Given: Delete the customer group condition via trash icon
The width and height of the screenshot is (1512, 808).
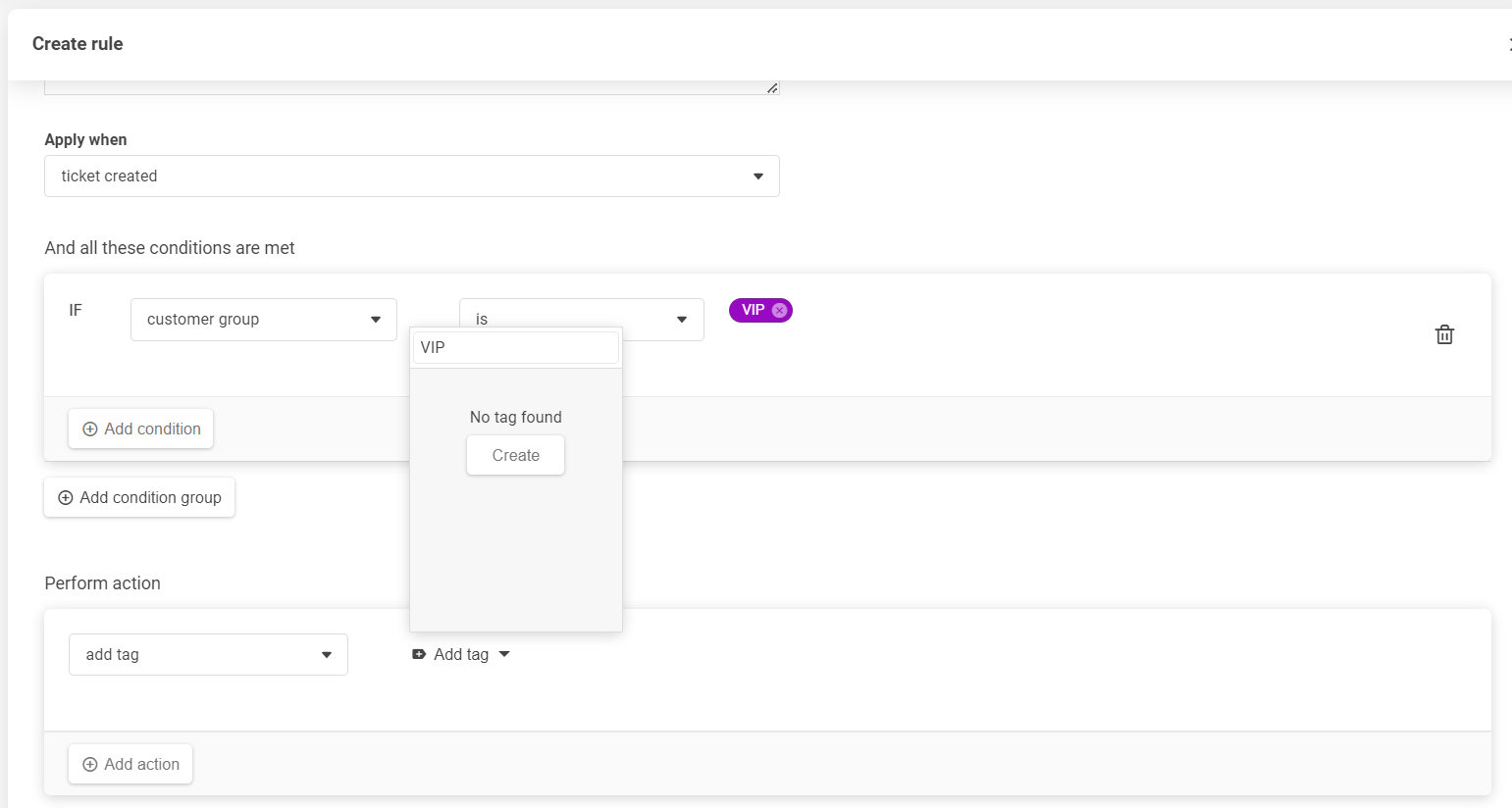Looking at the screenshot, I should (x=1444, y=334).
